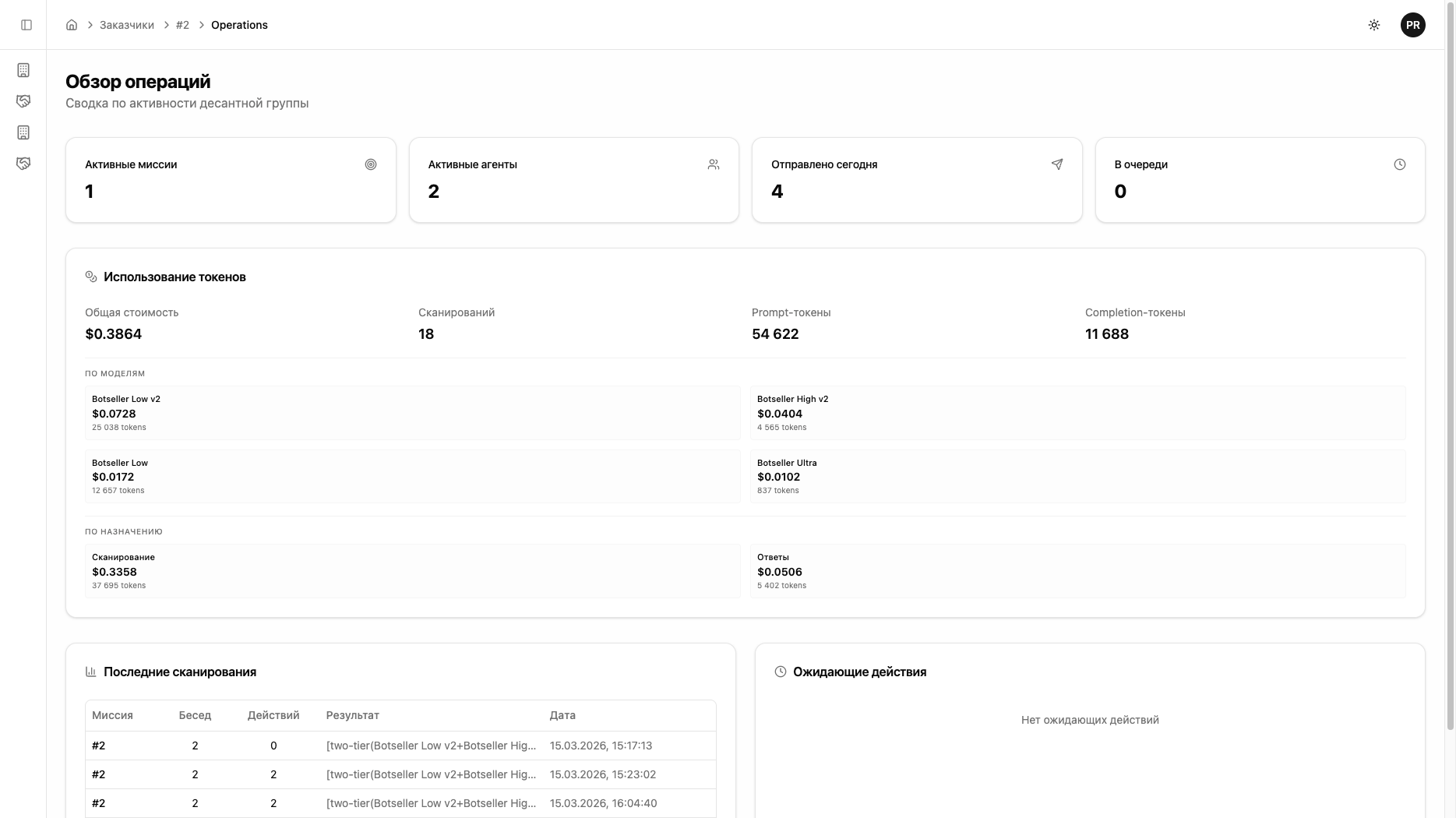Navigate to Заказчики in the breadcrumb
Viewport: 1456px width, 818px height.
pyautogui.click(x=126, y=25)
